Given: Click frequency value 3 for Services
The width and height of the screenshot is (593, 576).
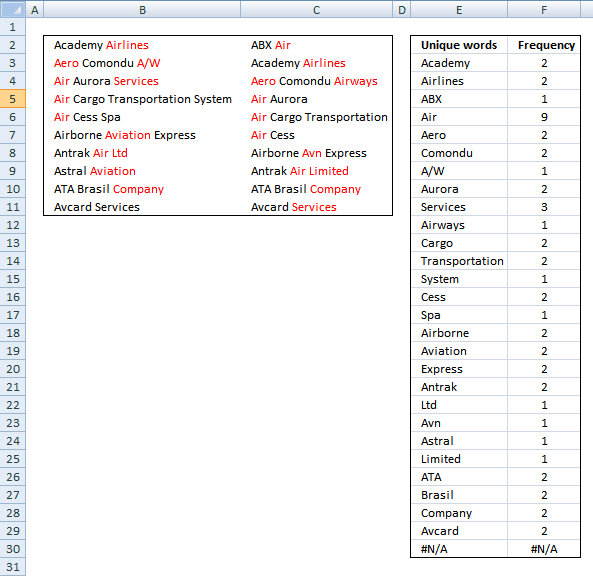Looking at the screenshot, I should [543, 207].
